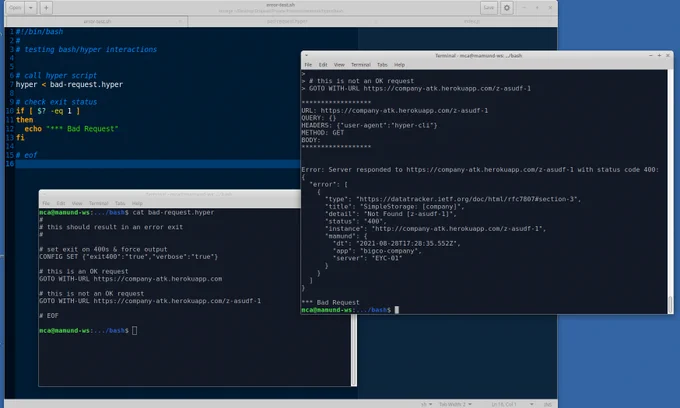Click the 'if [ $? -eq 1 ]' line
680x408 pixels.
click(x=48, y=111)
